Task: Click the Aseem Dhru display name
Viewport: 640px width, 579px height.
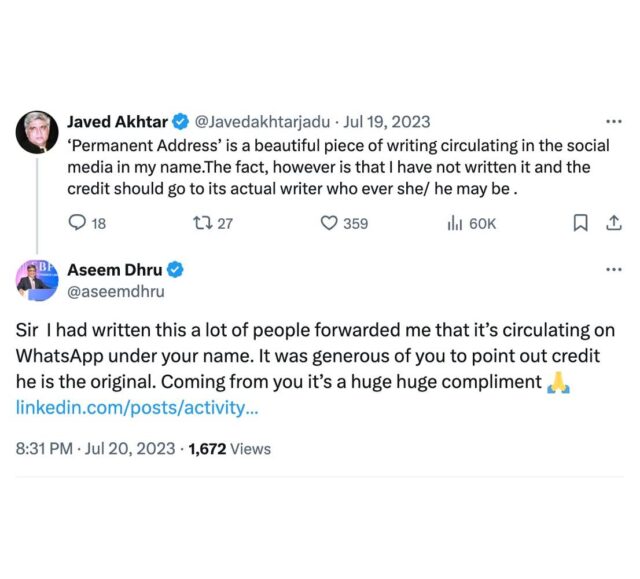Action: coord(114,270)
